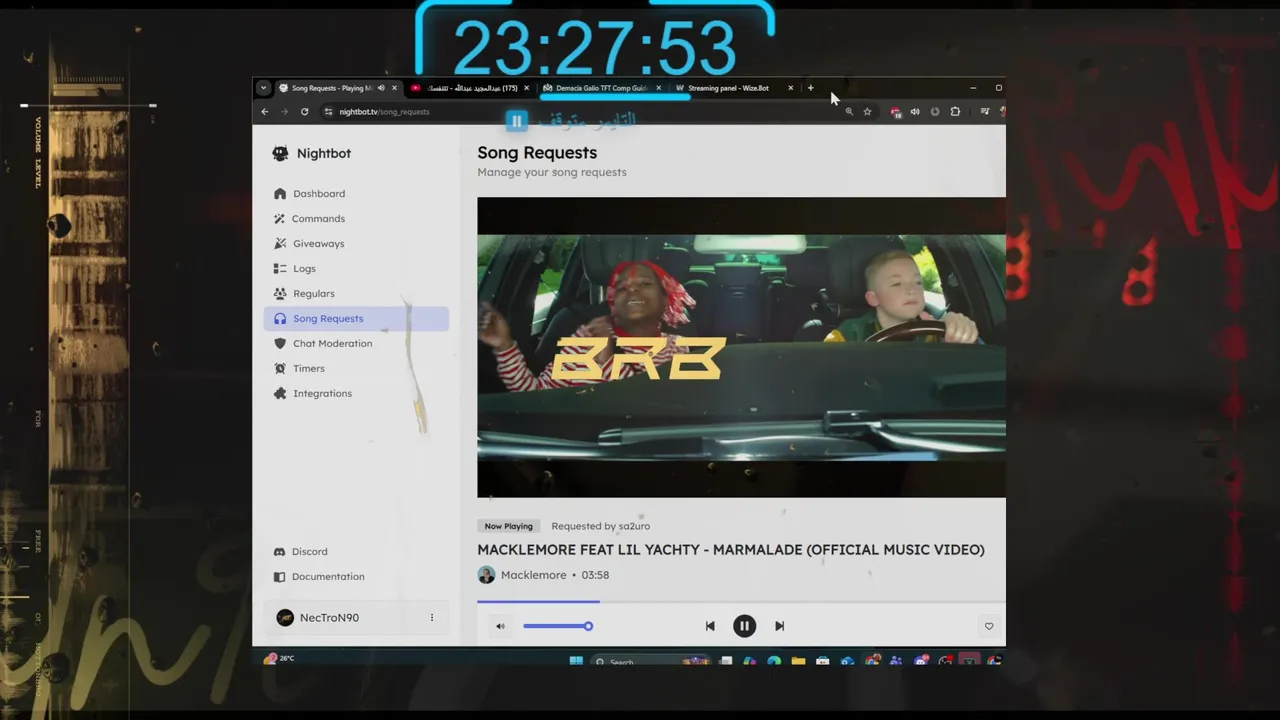Open NecTroN90 account options menu
This screenshot has height=720, width=1280.
tap(432, 617)
